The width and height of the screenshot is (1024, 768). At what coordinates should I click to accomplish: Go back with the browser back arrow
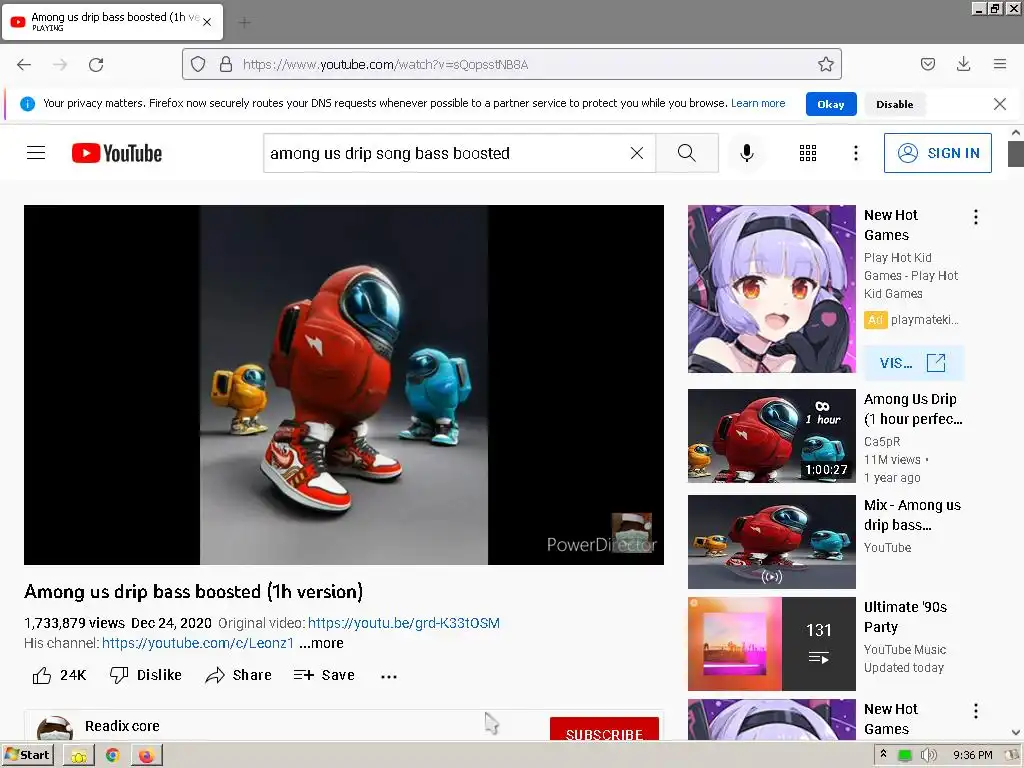pos(24,65)
